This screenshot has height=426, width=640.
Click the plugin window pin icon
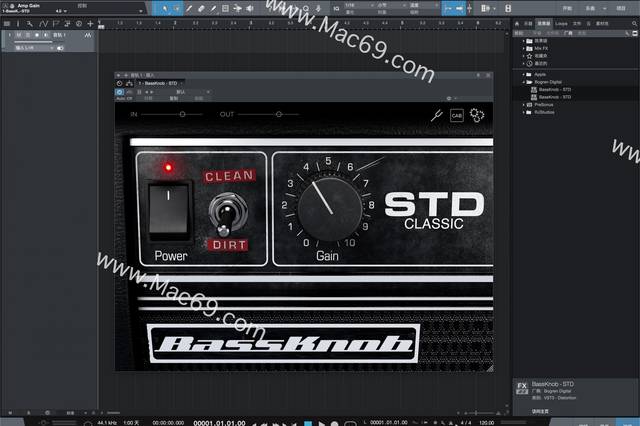pyautogui.click(x=478, y=75)
